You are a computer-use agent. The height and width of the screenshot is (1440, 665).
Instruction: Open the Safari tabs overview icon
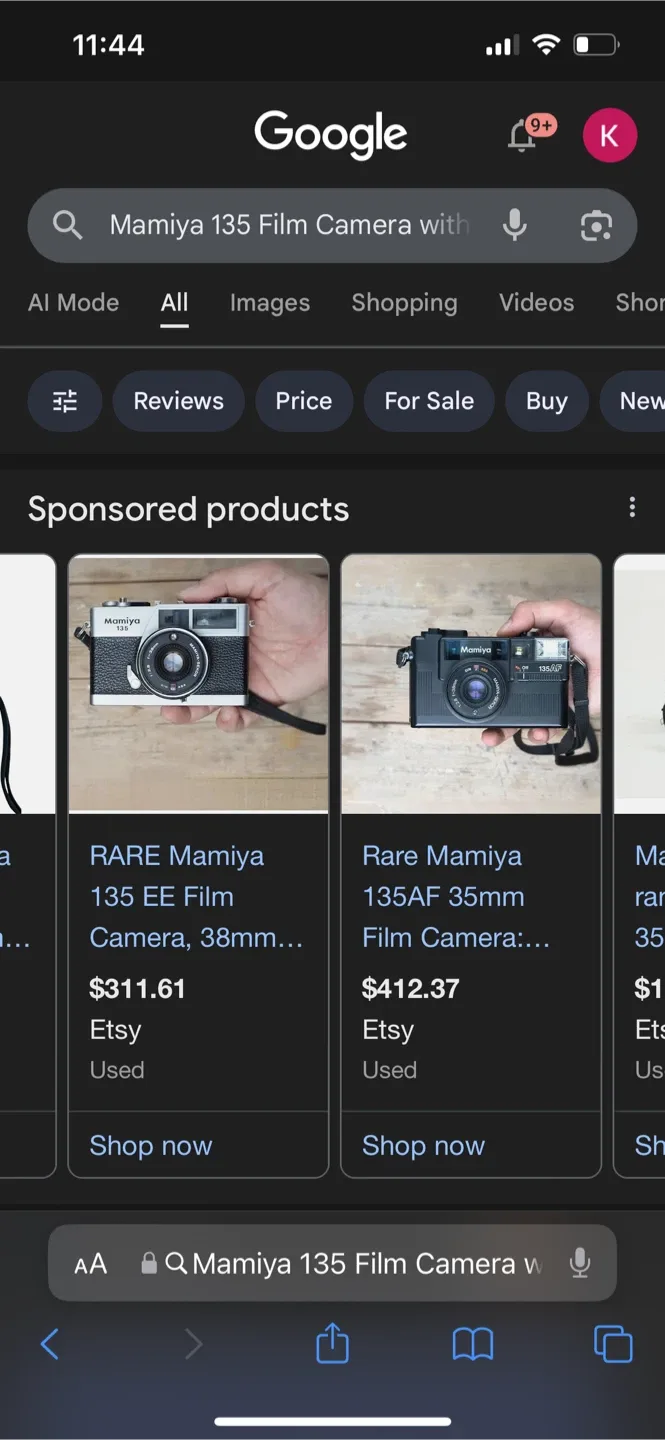point(613,1344)
